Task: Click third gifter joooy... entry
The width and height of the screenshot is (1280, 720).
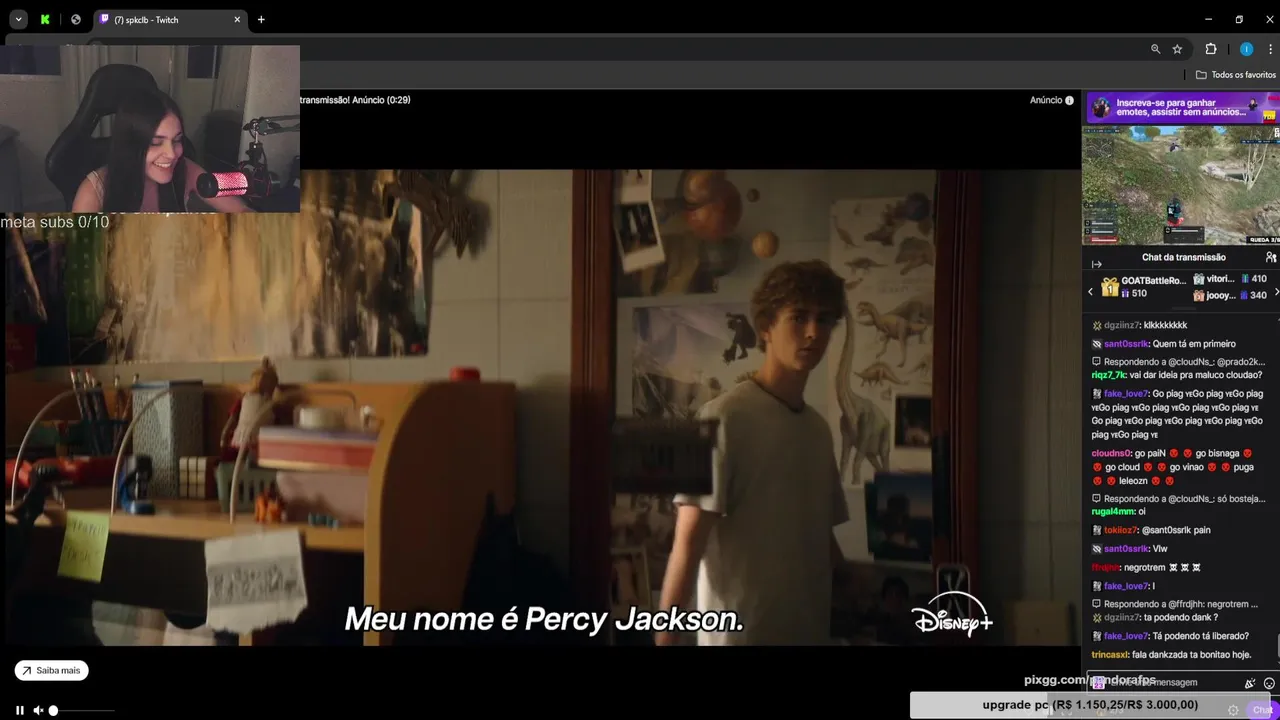Action: point(1230,295)
